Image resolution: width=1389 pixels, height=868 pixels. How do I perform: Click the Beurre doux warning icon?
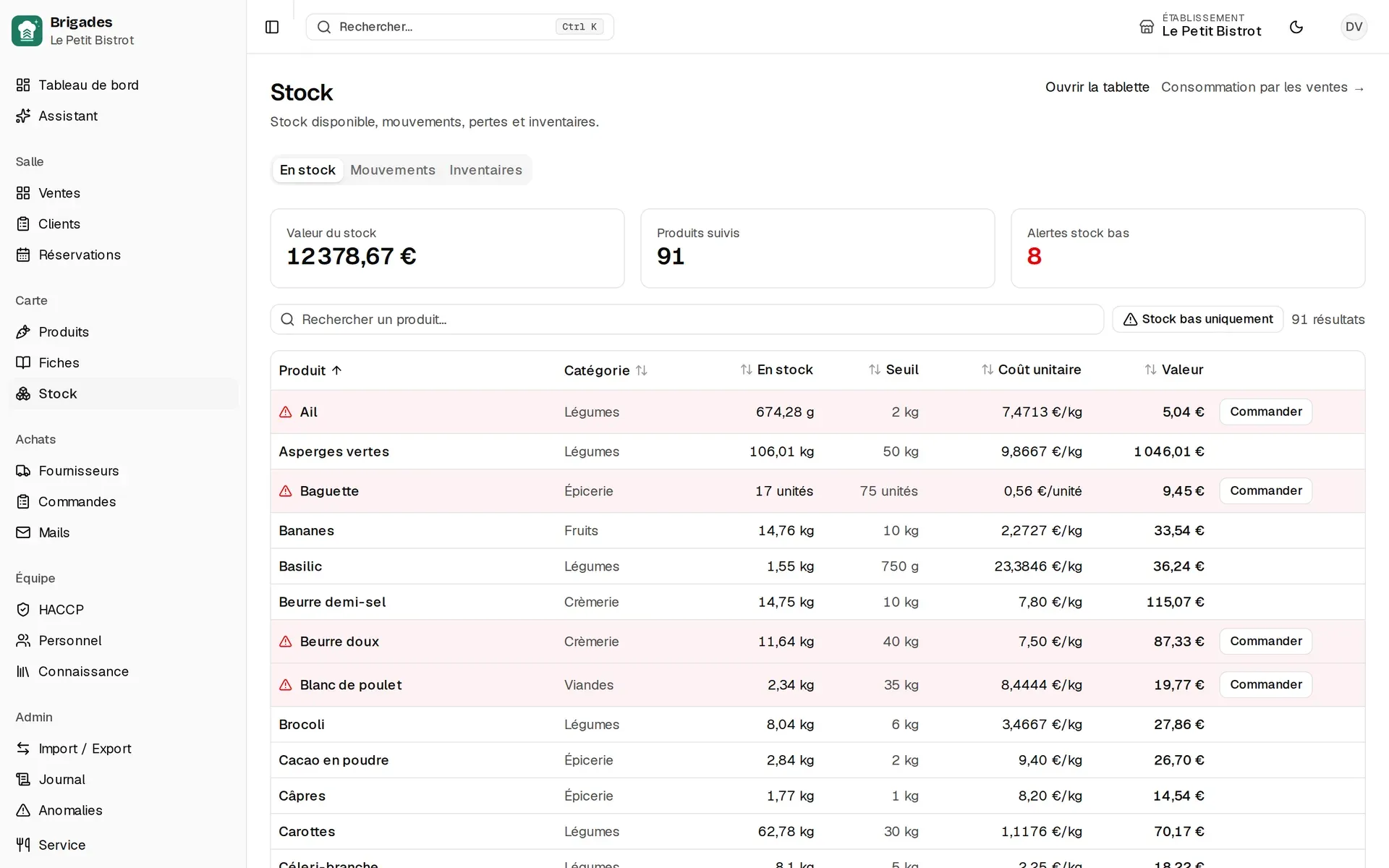[x=286, y=642]
